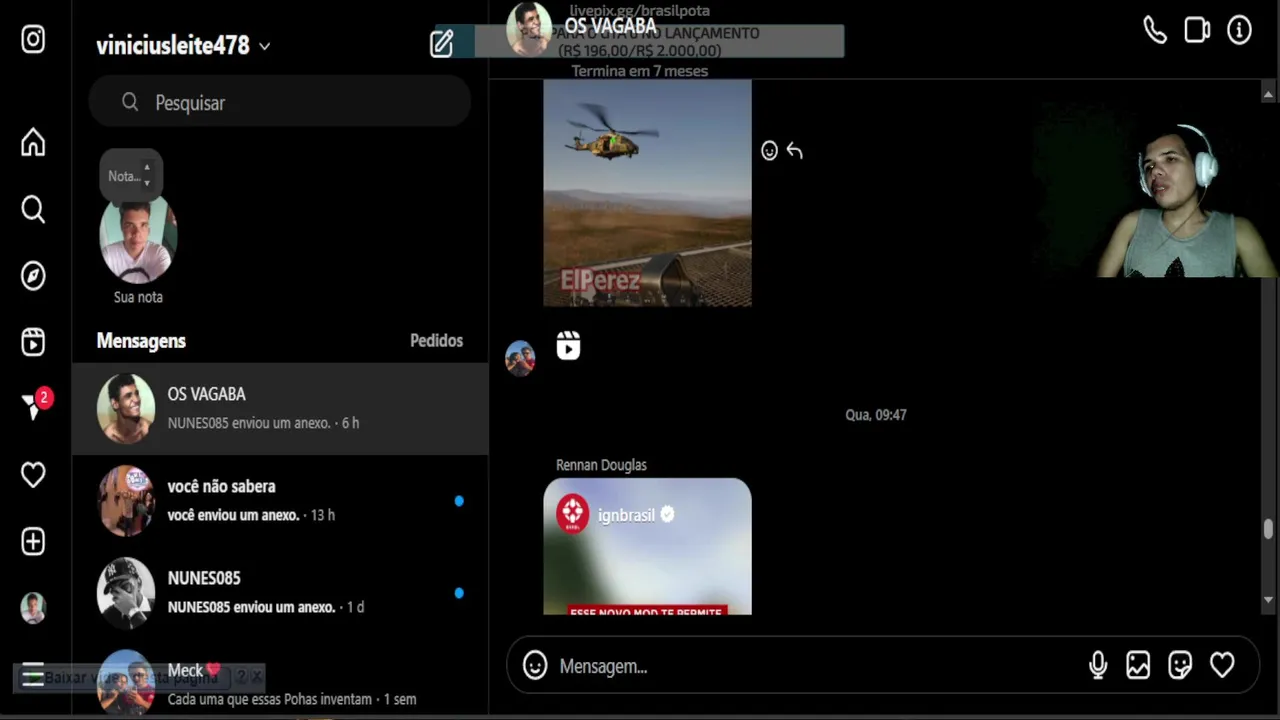Select Mensagens heading tab

click(141, 341)
